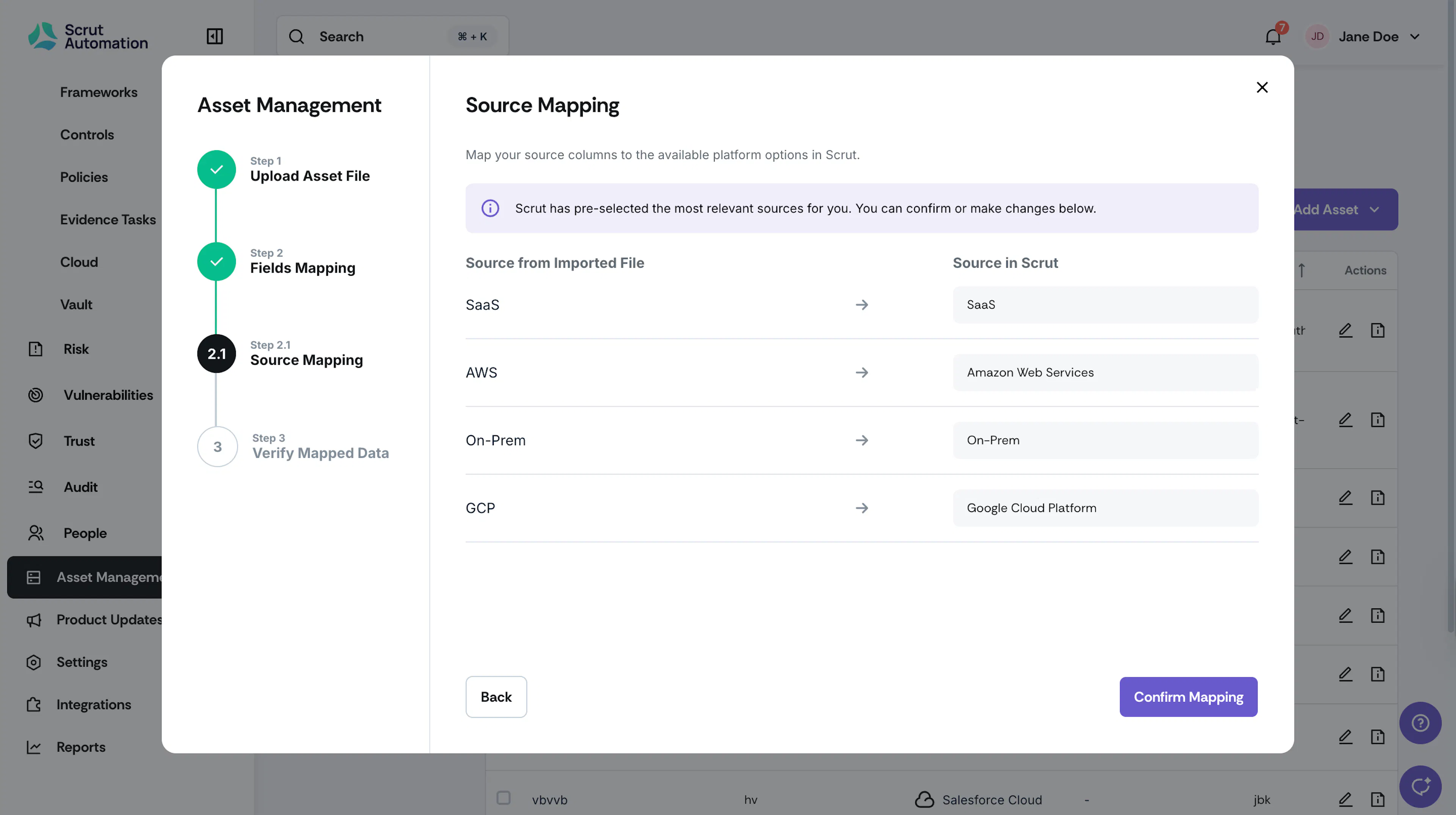Select the vbvvb row checkbox

click(x=503, y=798)
